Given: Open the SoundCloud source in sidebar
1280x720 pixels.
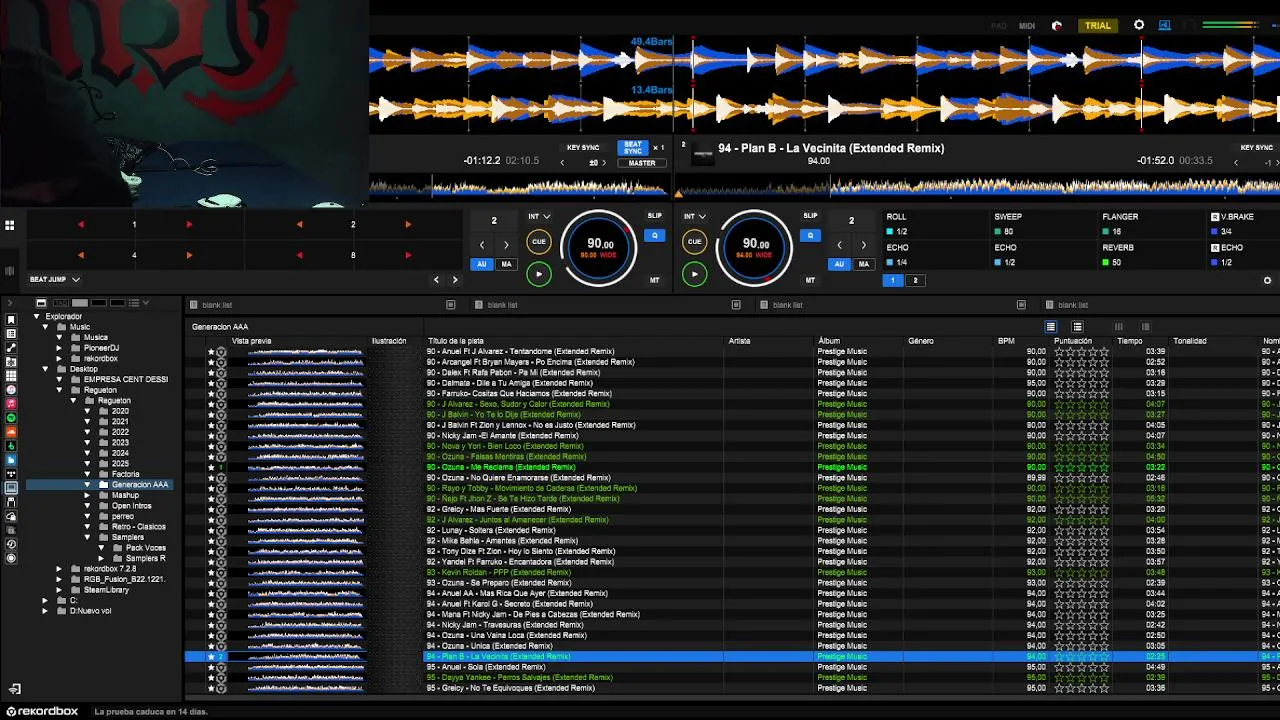Looking at the screenshot, I should pos(11,432).
